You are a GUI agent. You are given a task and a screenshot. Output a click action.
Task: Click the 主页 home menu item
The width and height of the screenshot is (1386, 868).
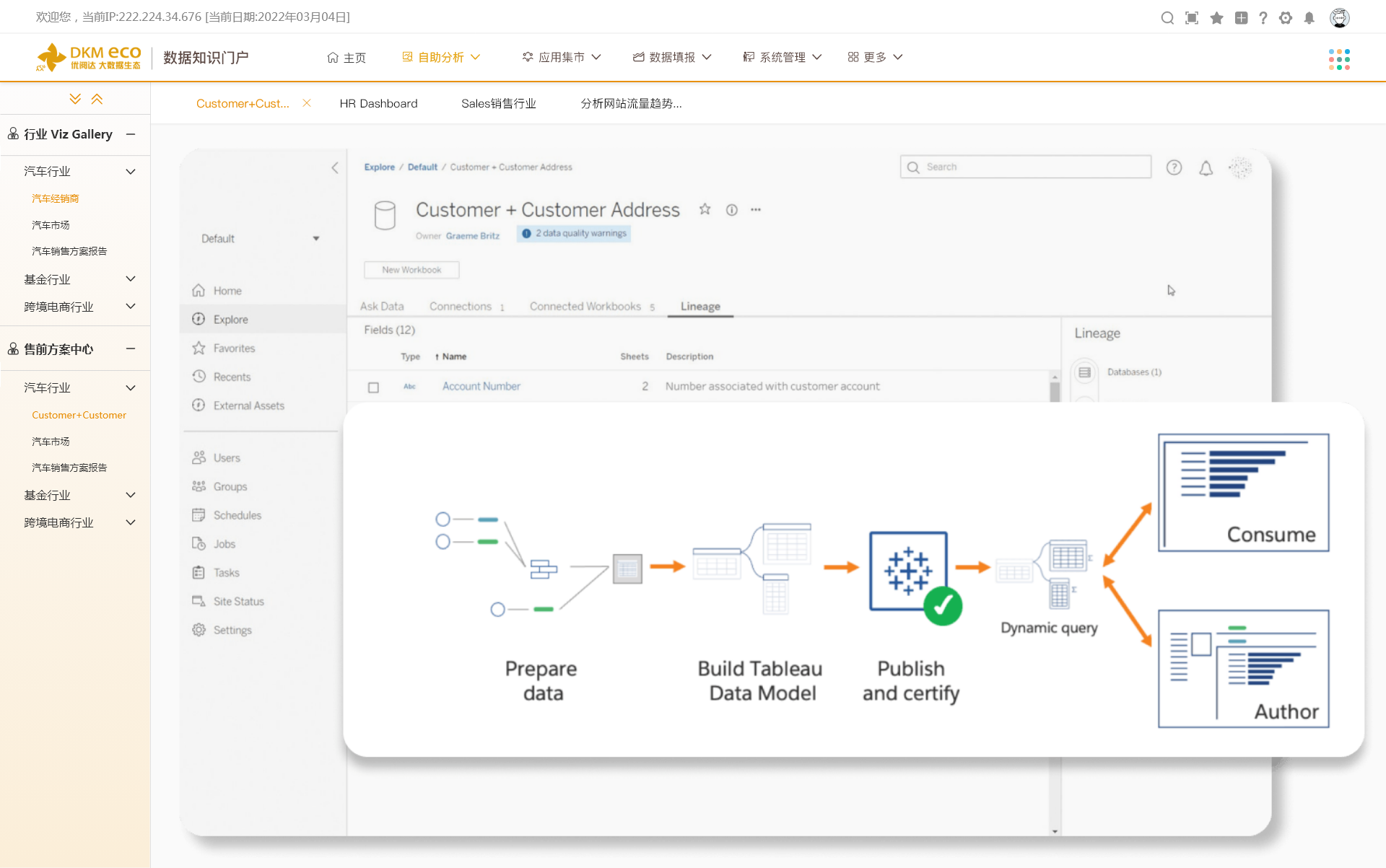coord(346,58)
